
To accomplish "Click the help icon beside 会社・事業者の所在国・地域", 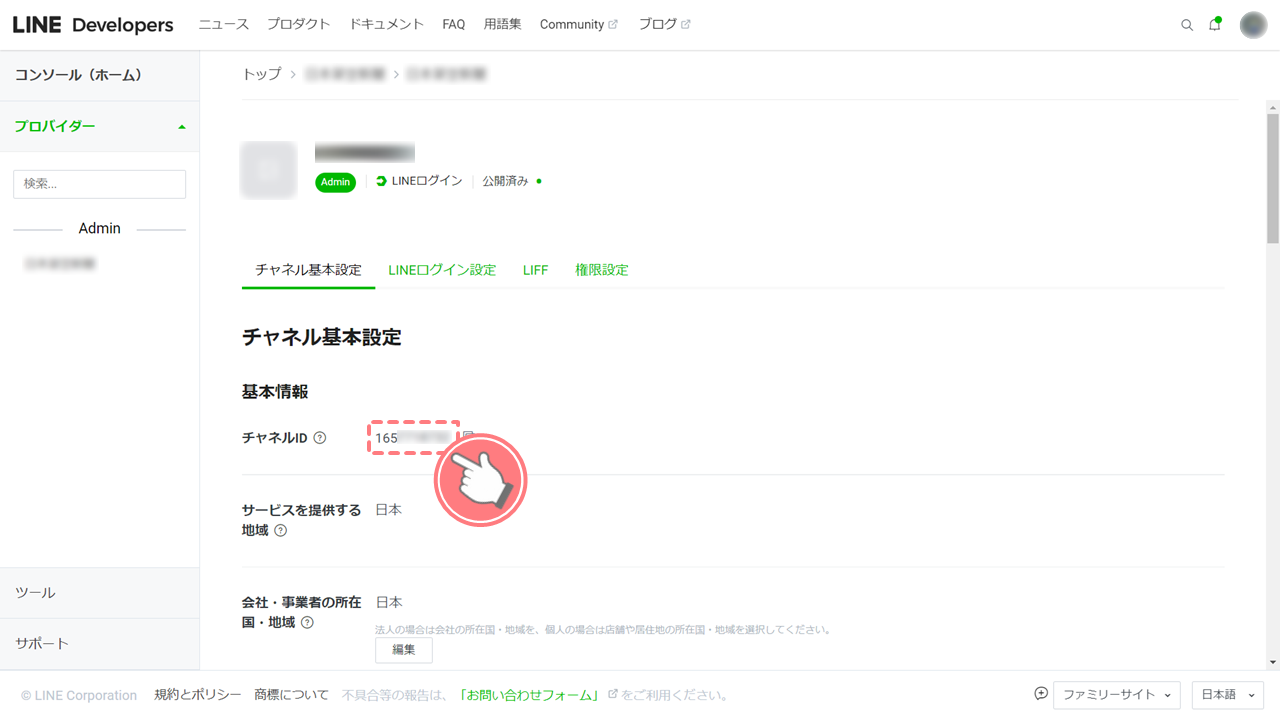I will point(307,623).
